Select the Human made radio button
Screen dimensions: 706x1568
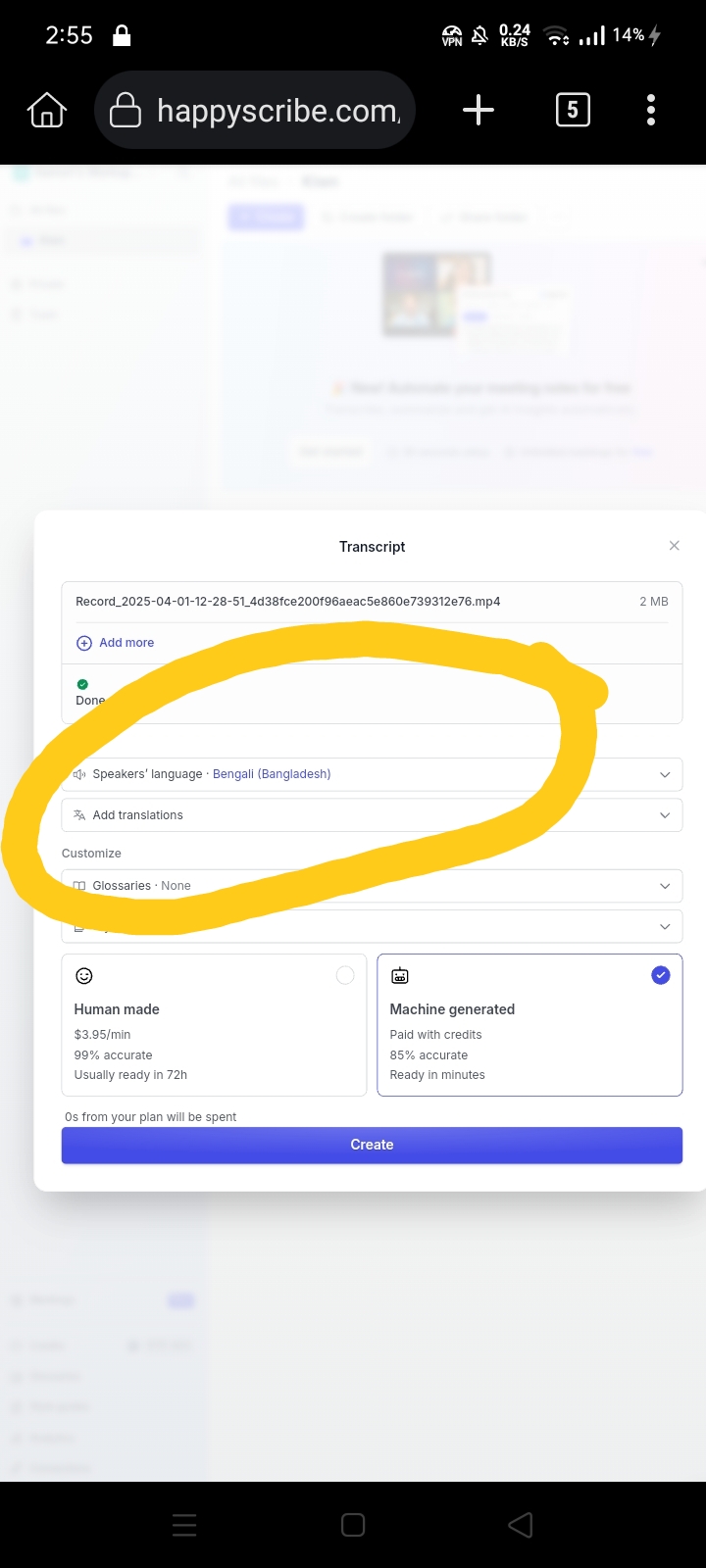coord(345,975)
